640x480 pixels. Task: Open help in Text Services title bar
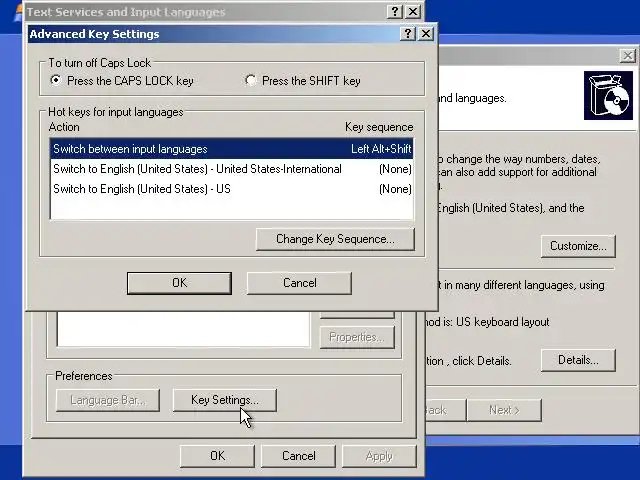click(395, 11)
